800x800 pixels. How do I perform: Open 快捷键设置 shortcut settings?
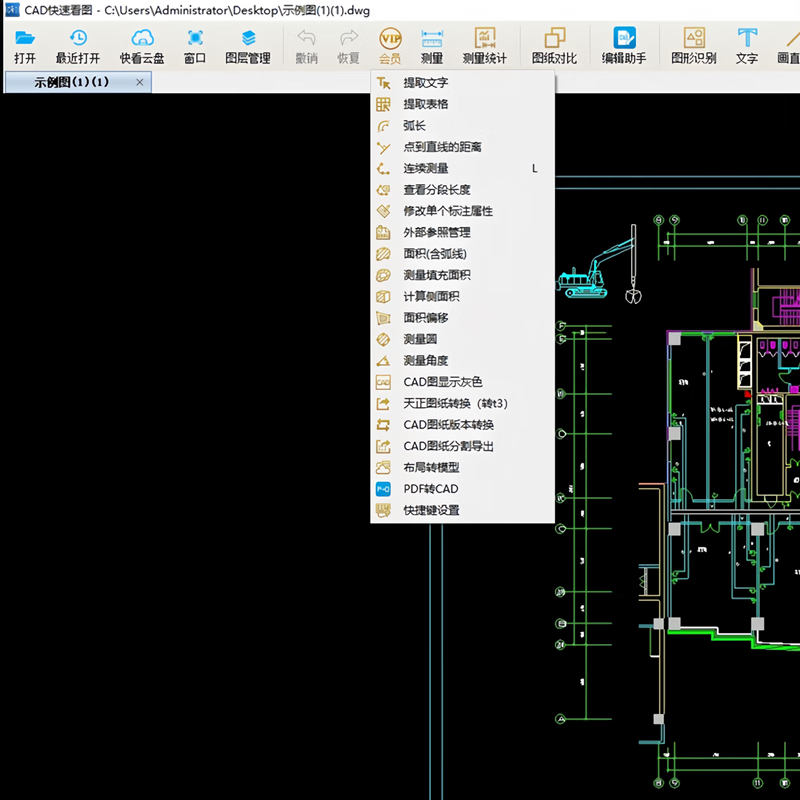[x=431, y=510]
